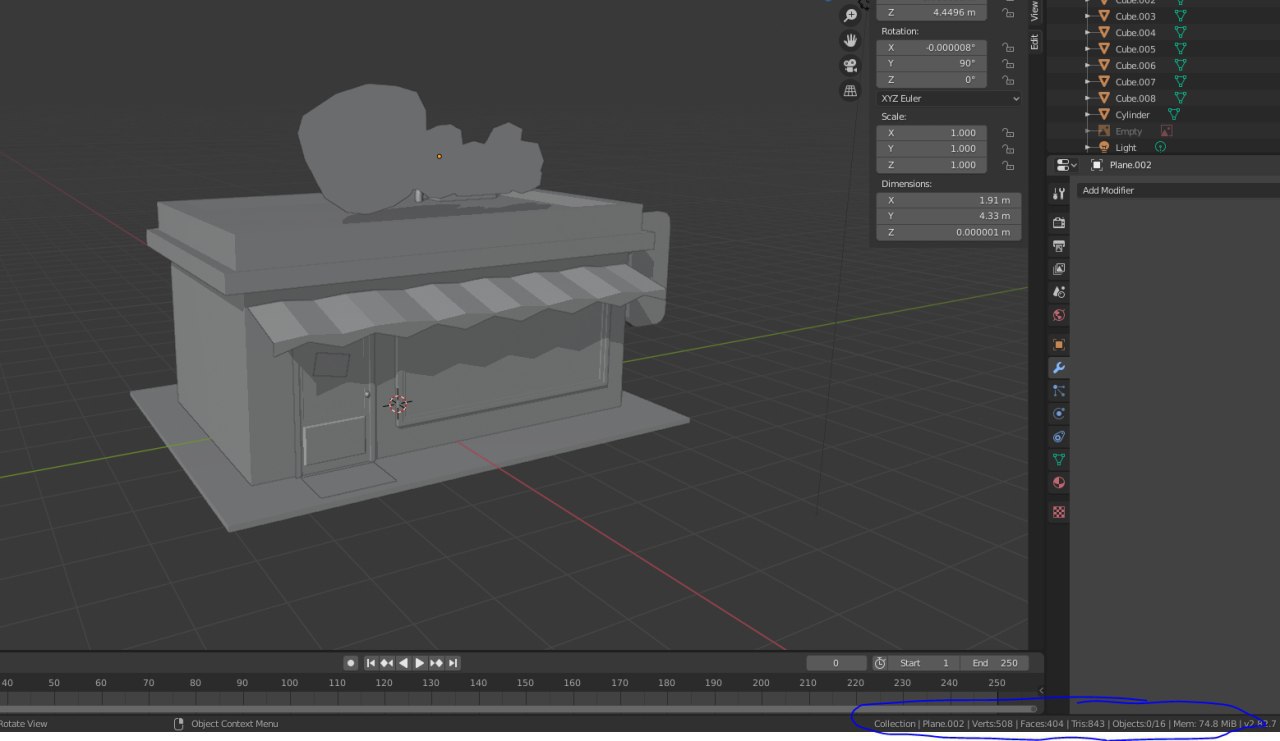Toggle lock on Location Z

tap(1008, 13)
